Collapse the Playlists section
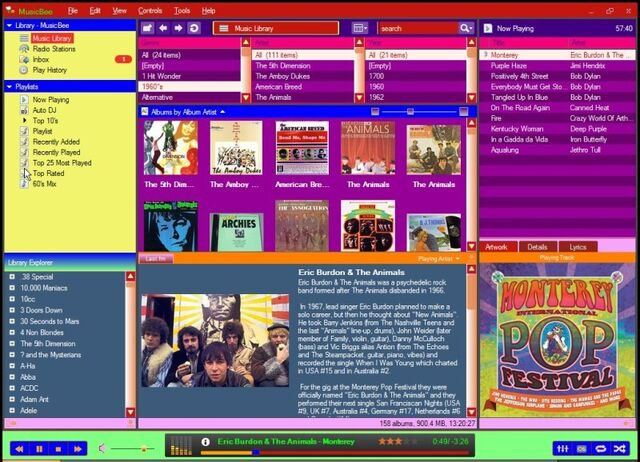Viewport: 640px width, 462px height. pyautogui.click(x=9, y=87)
